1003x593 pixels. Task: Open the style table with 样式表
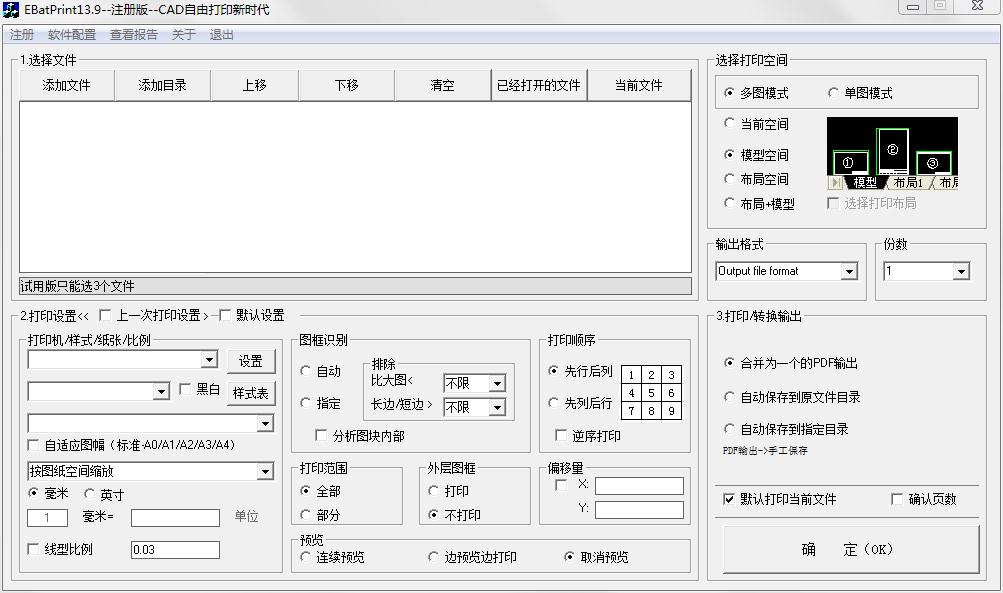[x=251, y=392]
